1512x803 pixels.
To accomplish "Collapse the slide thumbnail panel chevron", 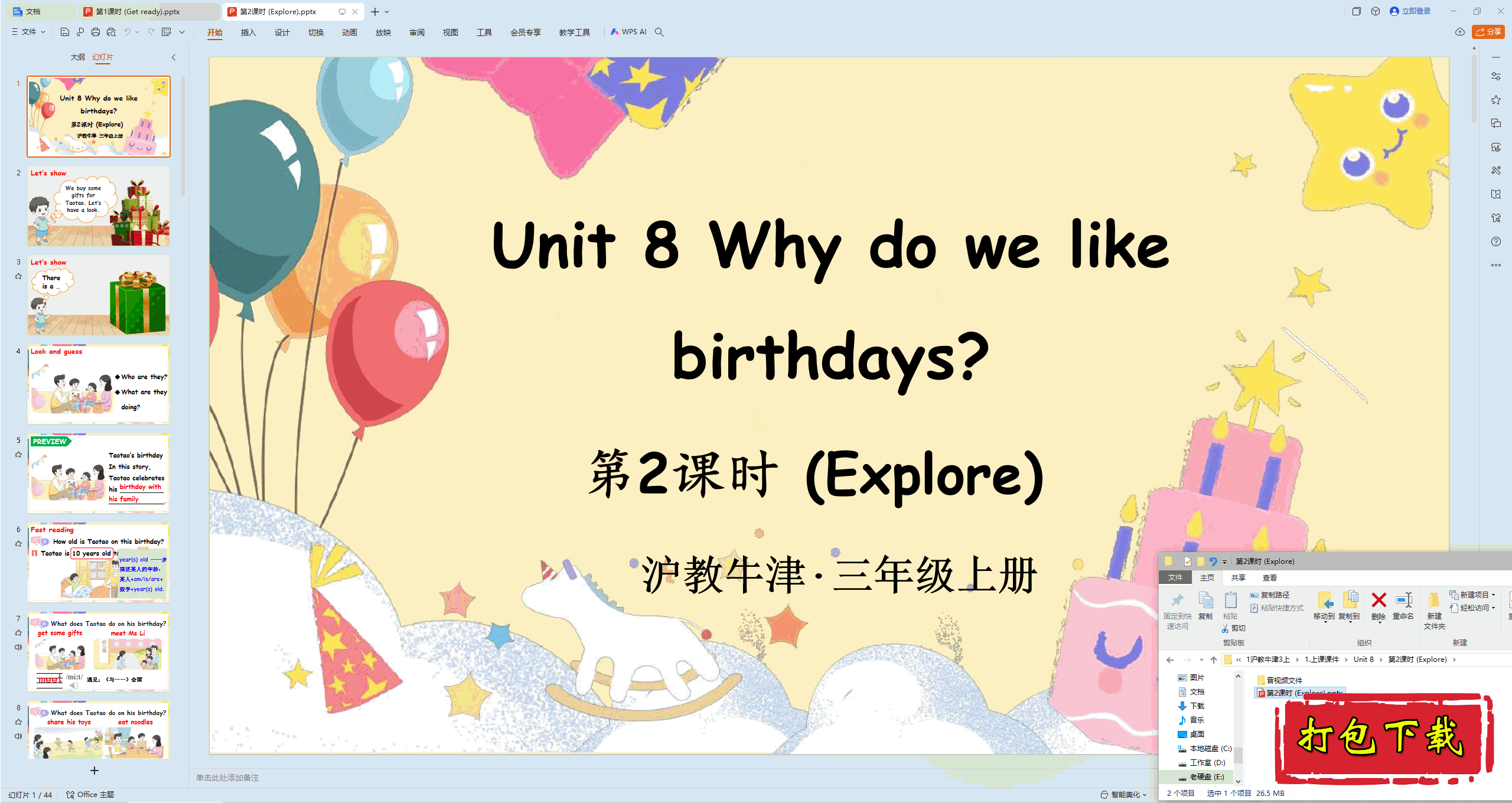I will [174, 57].
